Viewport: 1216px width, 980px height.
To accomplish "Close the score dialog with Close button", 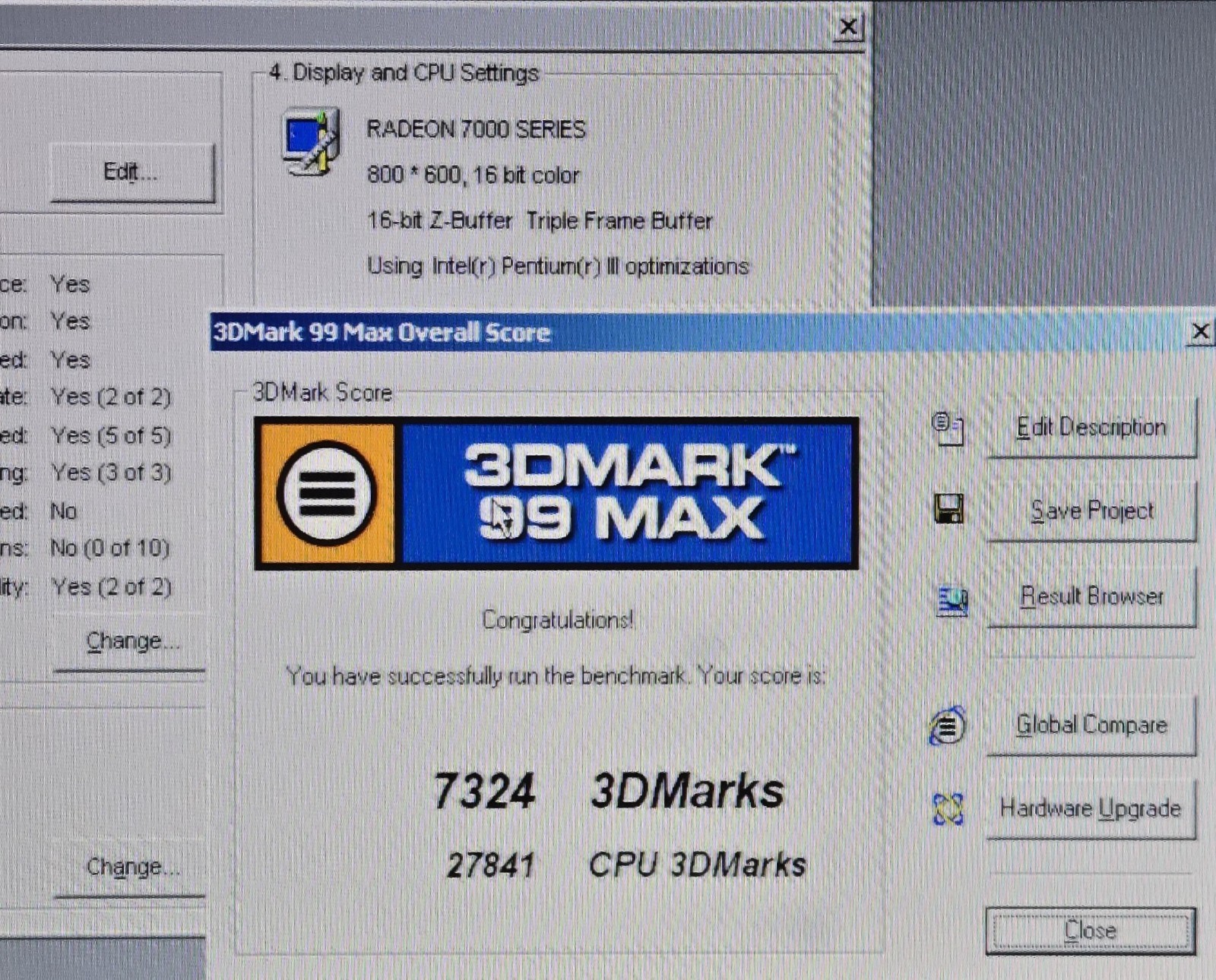I will (x=1091, y=931).
